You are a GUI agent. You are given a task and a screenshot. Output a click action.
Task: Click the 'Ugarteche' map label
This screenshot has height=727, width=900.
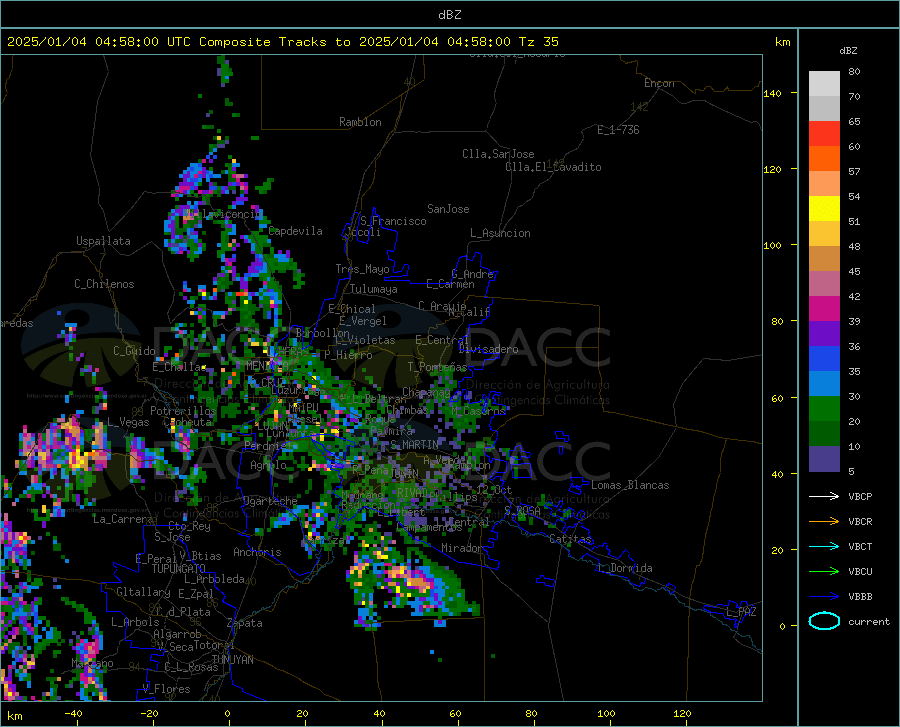(270, 501)
